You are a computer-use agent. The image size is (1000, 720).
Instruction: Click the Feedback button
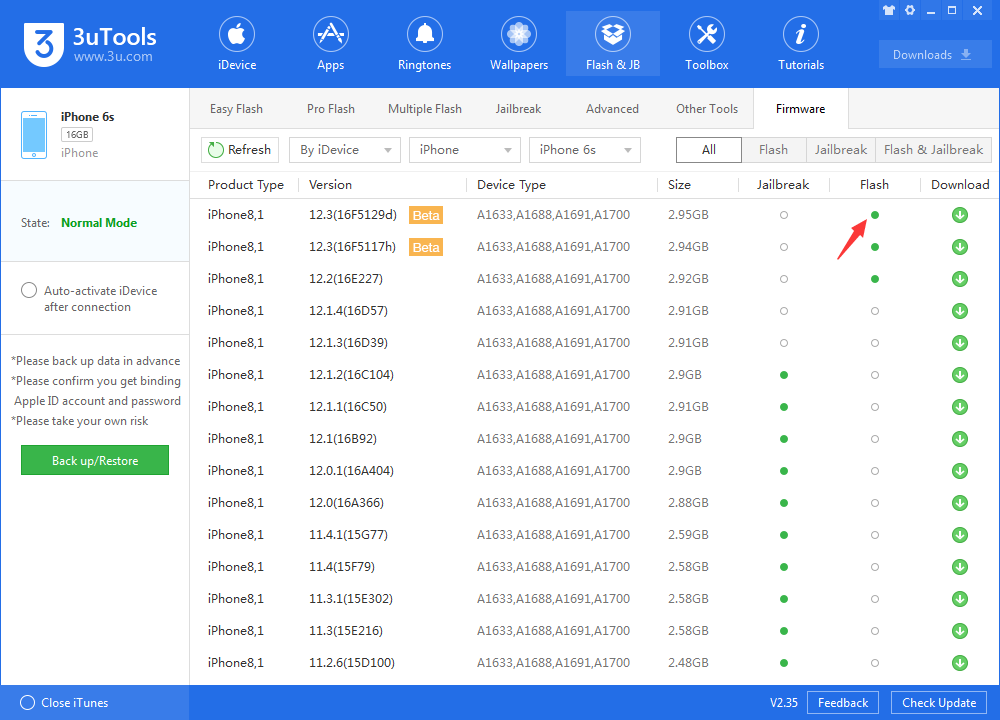(842, 702)
